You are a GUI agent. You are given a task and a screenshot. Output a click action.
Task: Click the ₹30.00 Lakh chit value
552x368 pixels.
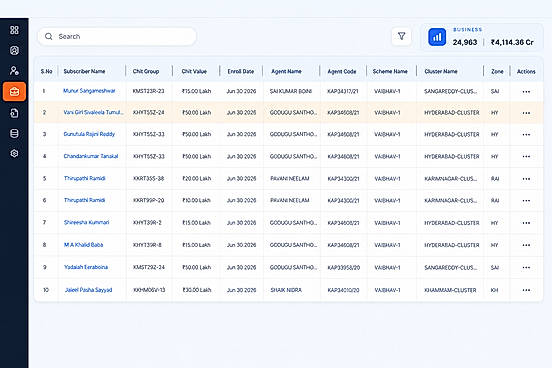coord(196,290)
